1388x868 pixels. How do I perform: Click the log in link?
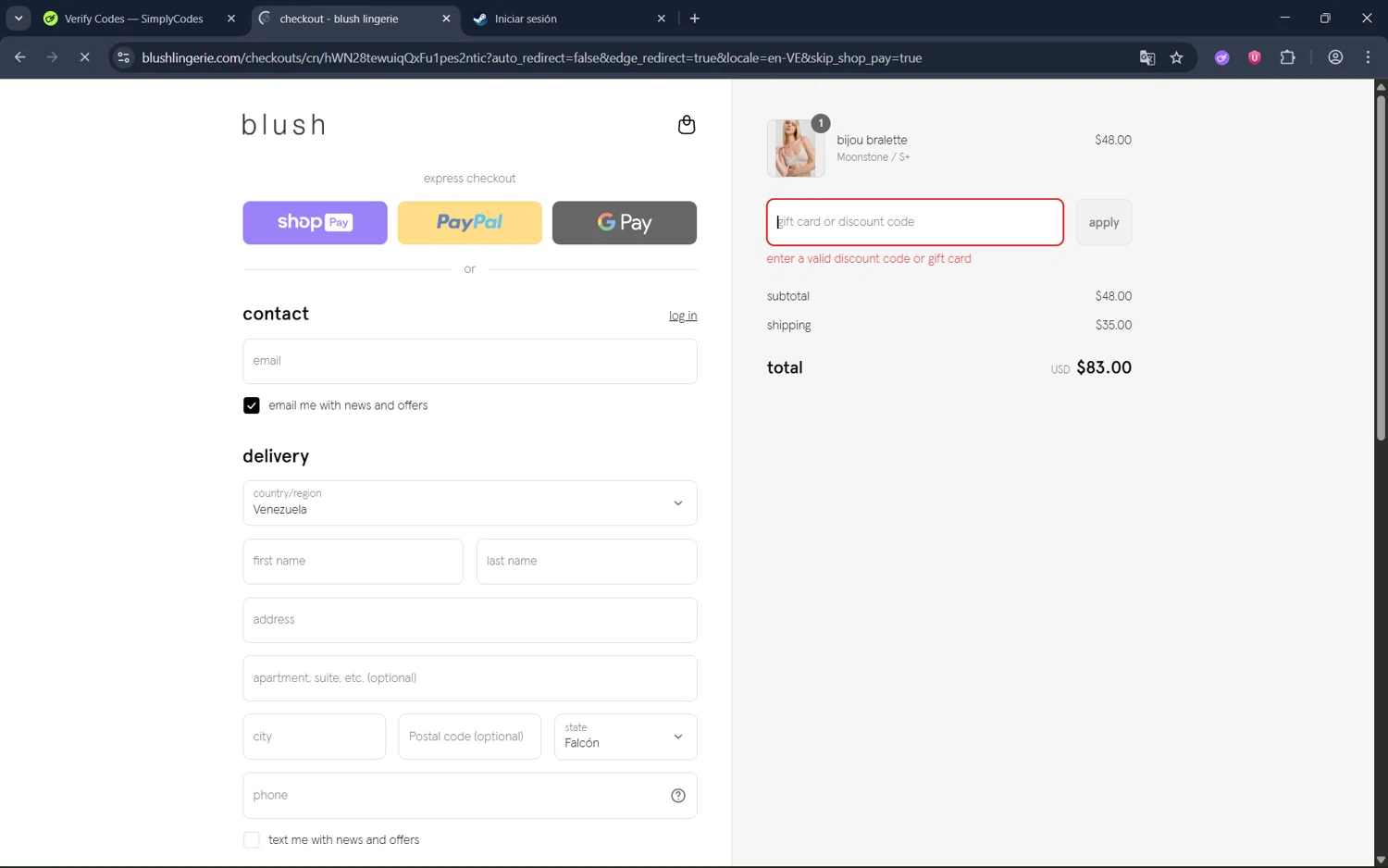pyautogui.click(x=683, y=316)
